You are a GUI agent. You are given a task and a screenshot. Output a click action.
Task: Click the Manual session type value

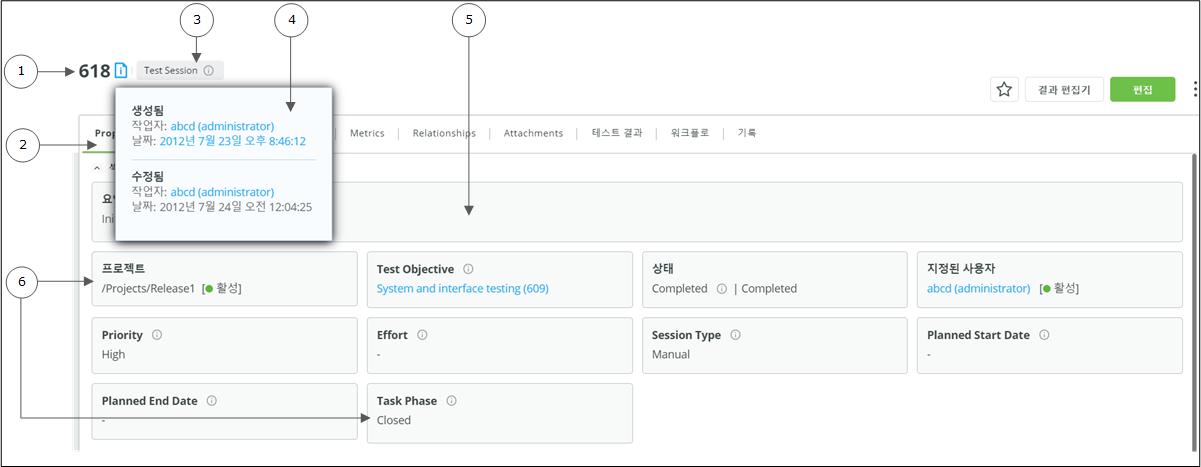[x=671, y=354]
